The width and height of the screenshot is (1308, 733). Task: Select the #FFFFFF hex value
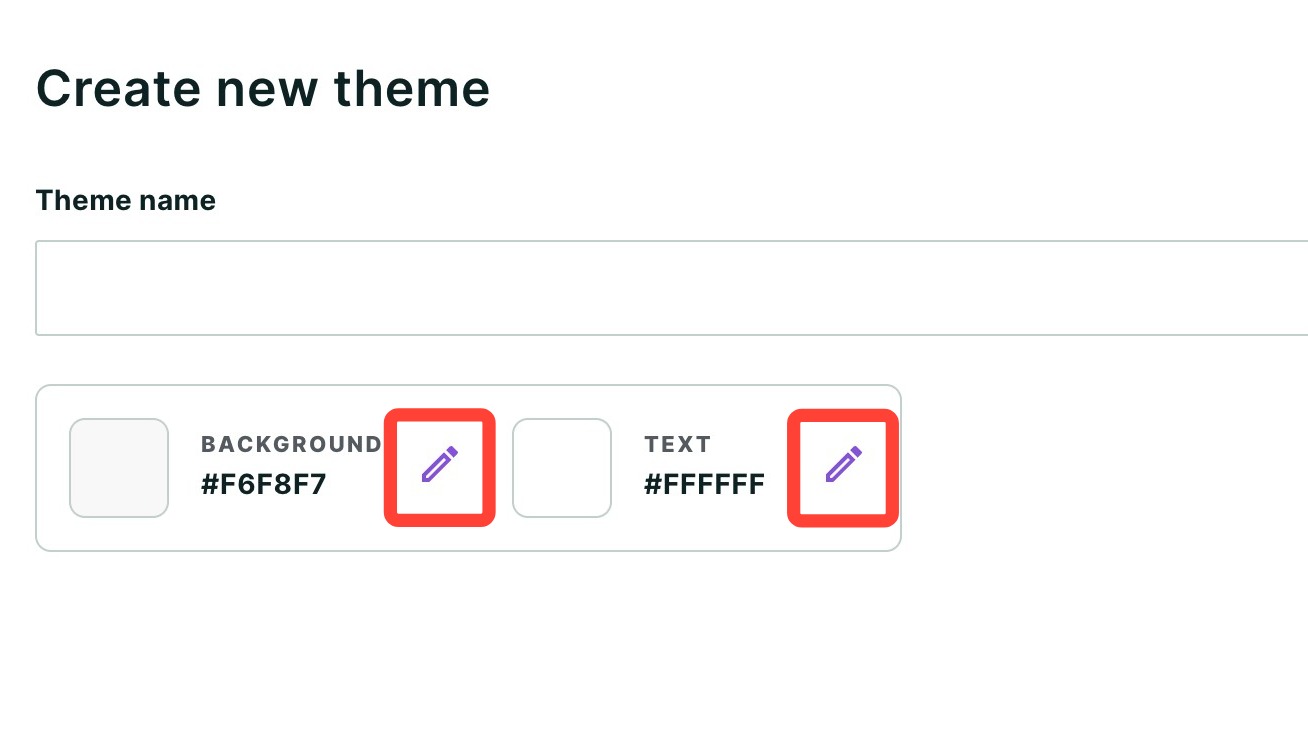(705, 485)
